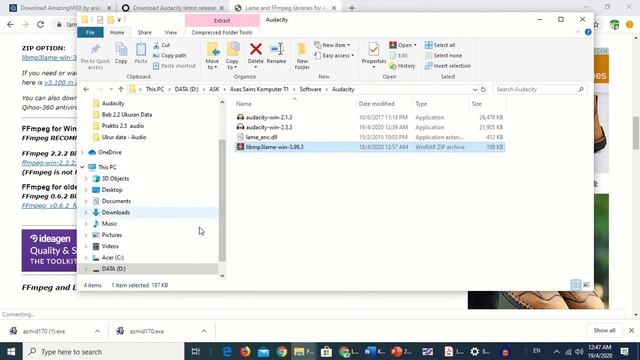
Task: Click DATA (D:) in address breadcrumb
Action: coord(187,89)
